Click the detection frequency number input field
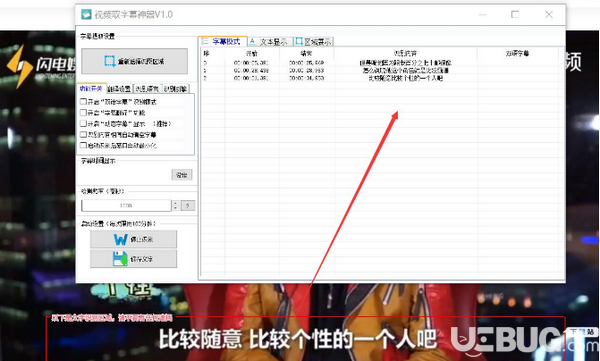Image resolution: width=600 pixels, height=361 pixels. pyautogui.click(x=126, y=206)
